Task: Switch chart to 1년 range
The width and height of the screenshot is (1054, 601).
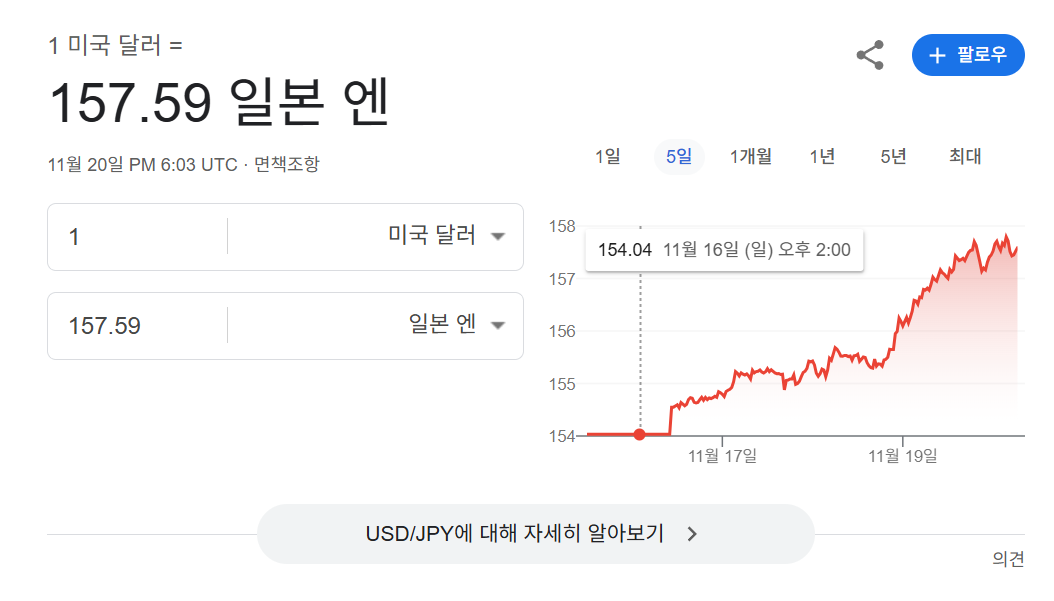Action: [822, 156]
